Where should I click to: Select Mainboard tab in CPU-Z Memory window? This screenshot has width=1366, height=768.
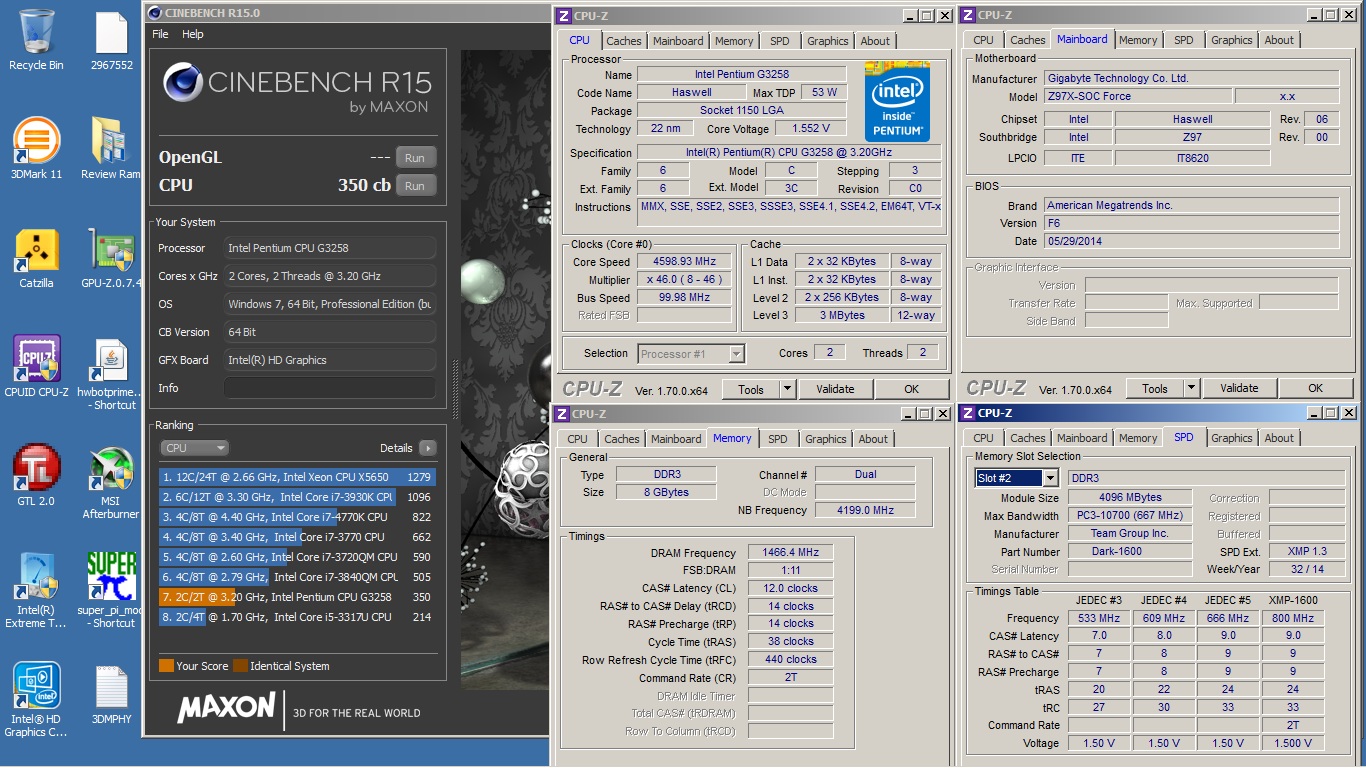[676, 439]
